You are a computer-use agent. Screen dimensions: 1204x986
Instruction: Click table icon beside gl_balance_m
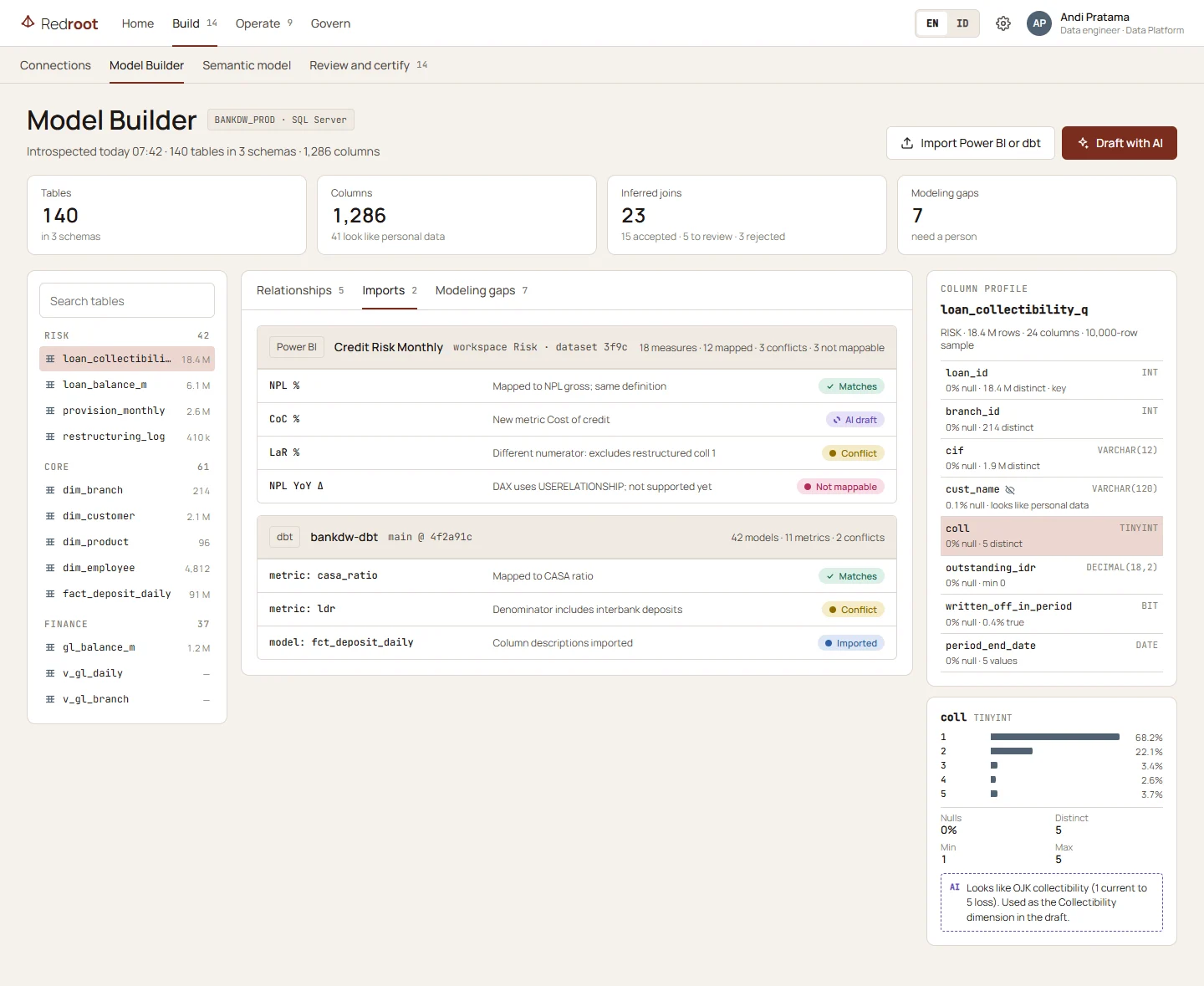click(x=50, y=647)
